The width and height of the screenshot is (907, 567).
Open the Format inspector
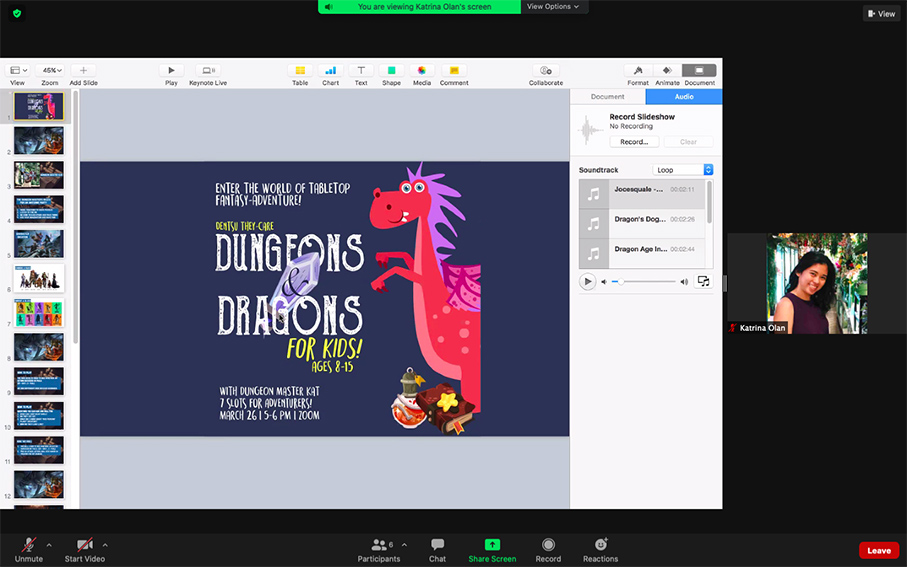638,71
